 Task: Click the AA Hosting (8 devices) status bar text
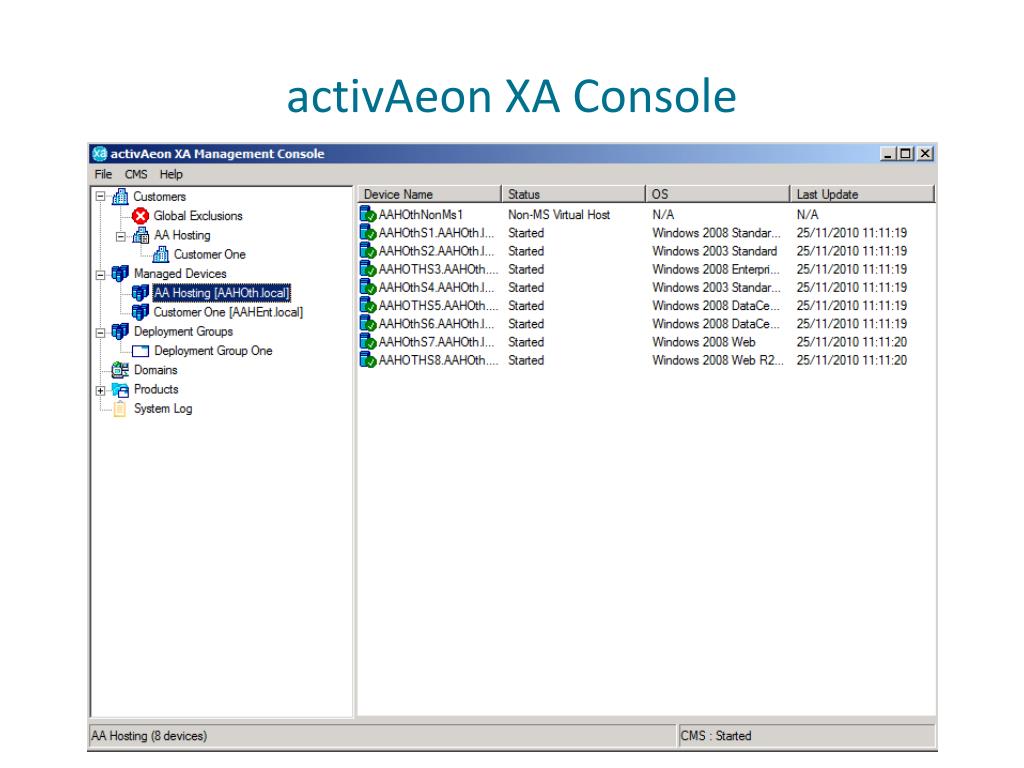[149, 736]
